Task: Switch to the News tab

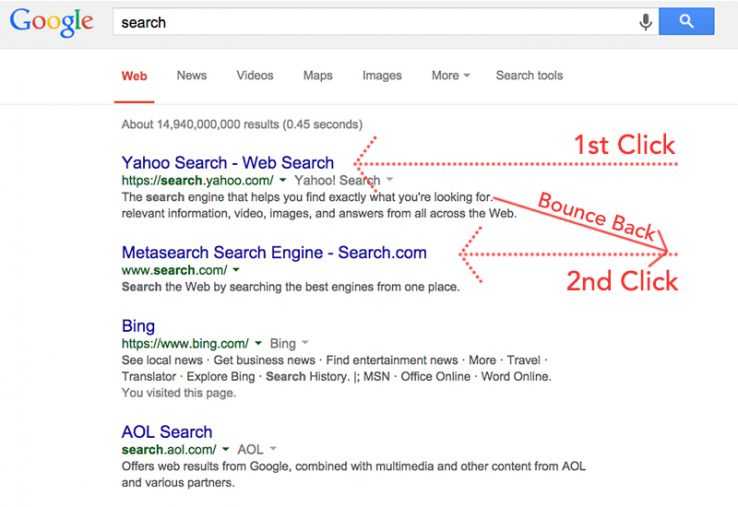Action: tap(192, 76)
